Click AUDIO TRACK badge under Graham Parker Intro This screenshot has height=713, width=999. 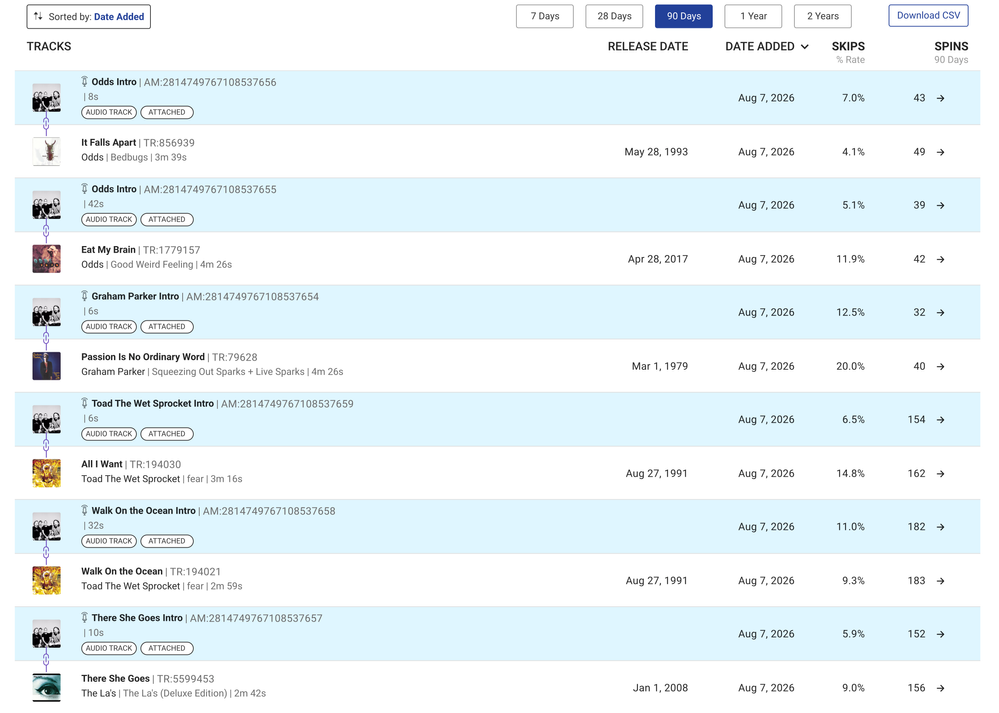coord(109,327)
